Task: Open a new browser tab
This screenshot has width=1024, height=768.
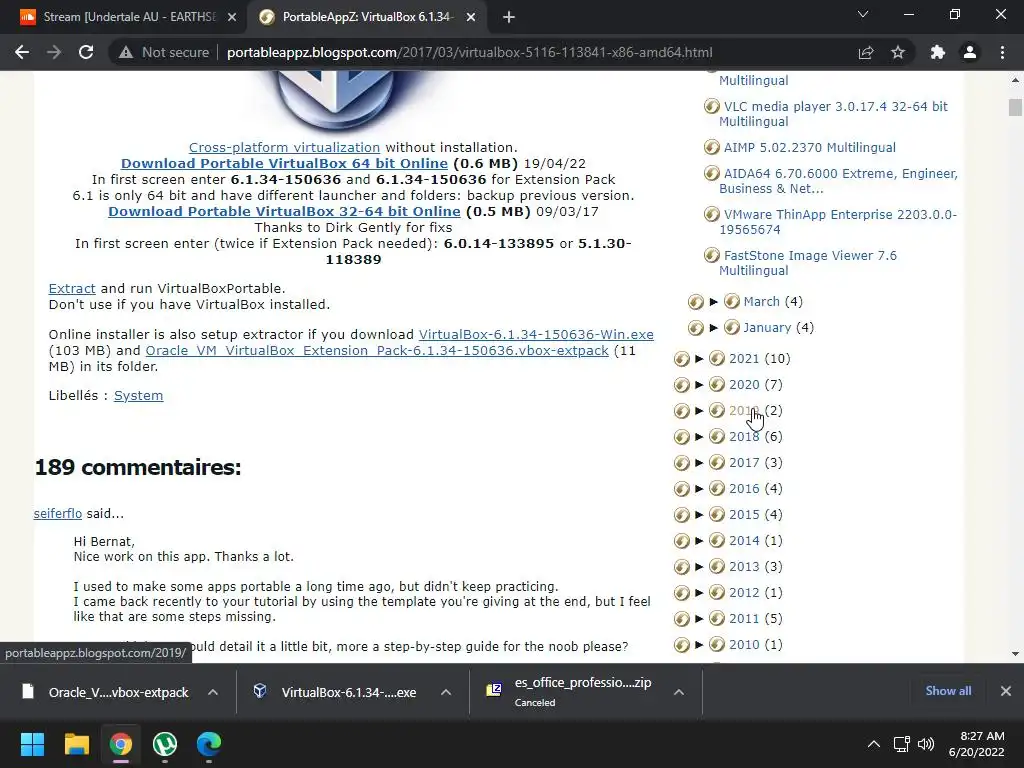Action: click(x=509, y=17)
